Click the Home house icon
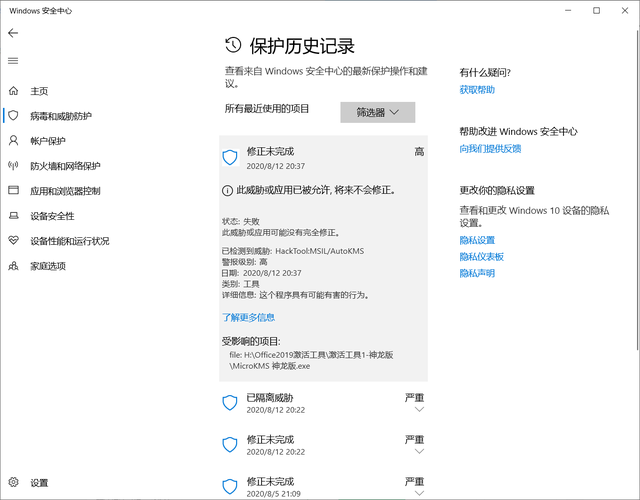Screen dimensions: 640x500 (x=13, y=91)
